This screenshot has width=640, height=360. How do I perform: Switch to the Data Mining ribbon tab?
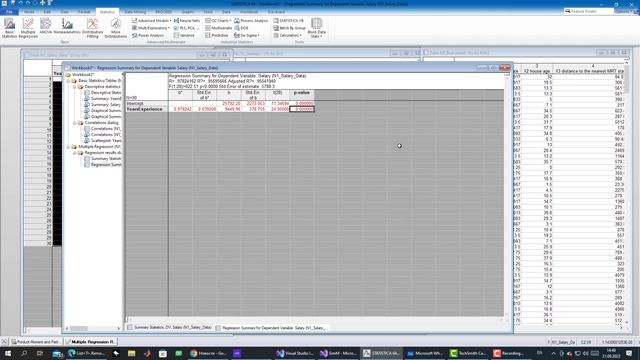(x=135, y=12)
